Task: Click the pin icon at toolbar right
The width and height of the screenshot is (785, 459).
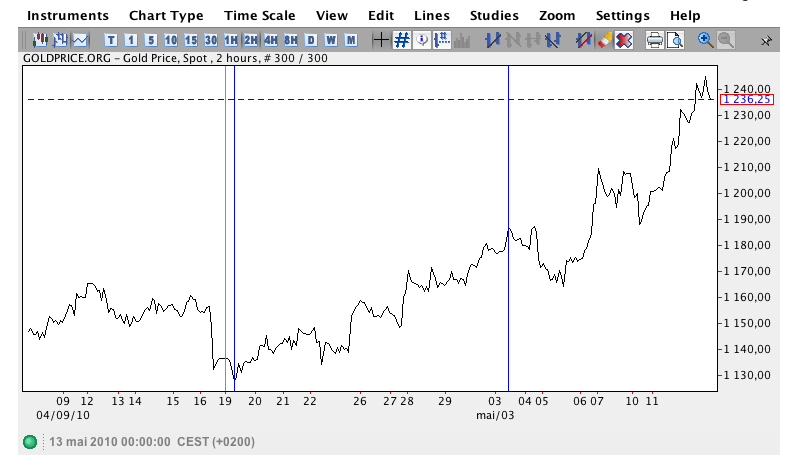Action: (x=766, y=40)
